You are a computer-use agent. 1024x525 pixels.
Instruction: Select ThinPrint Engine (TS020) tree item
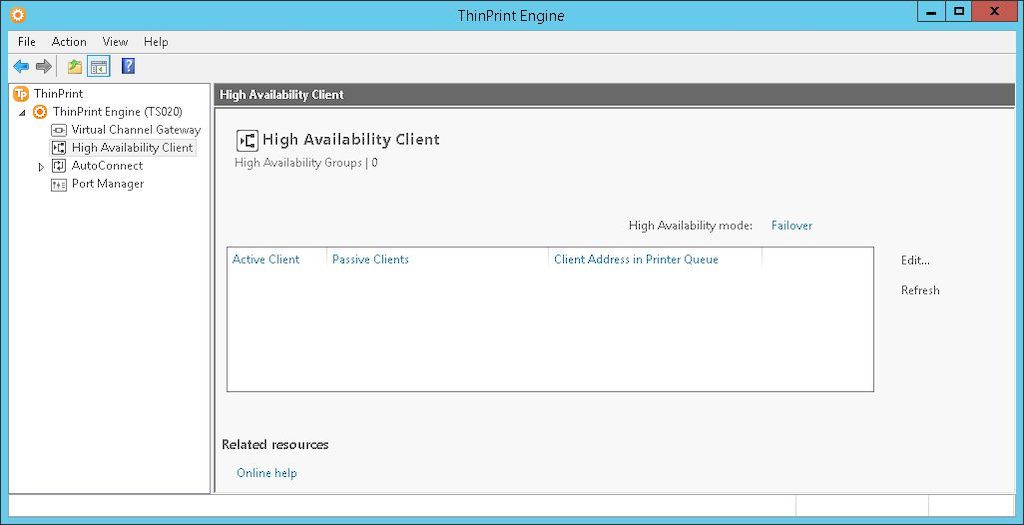point(118,112)
